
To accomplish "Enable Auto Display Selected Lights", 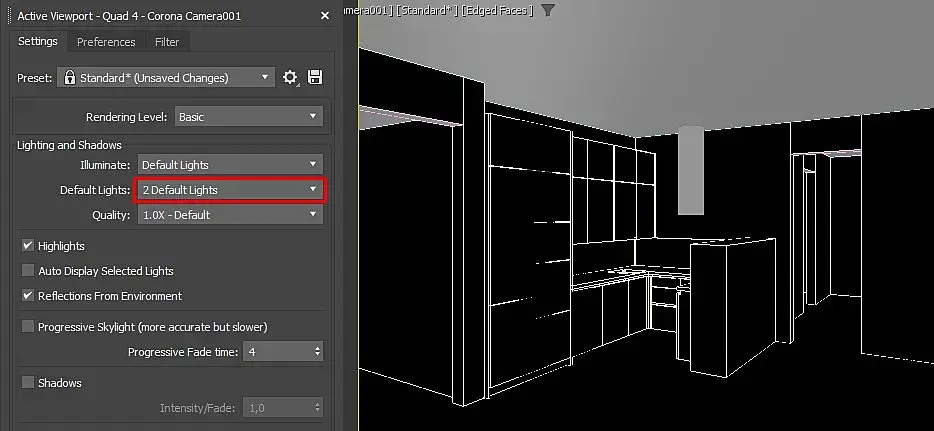I will (28, 270).
